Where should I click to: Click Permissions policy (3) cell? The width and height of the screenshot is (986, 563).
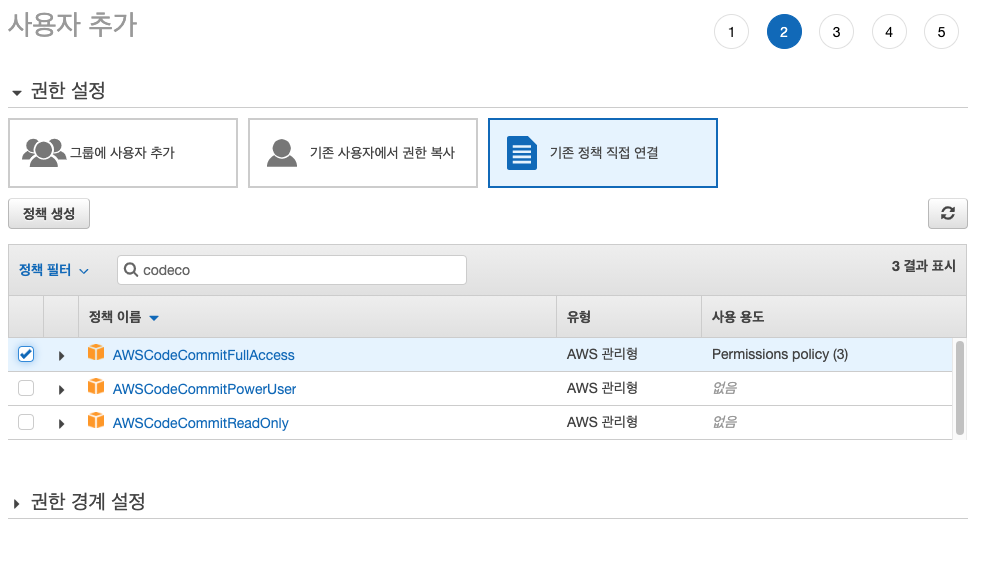(780, 354)
